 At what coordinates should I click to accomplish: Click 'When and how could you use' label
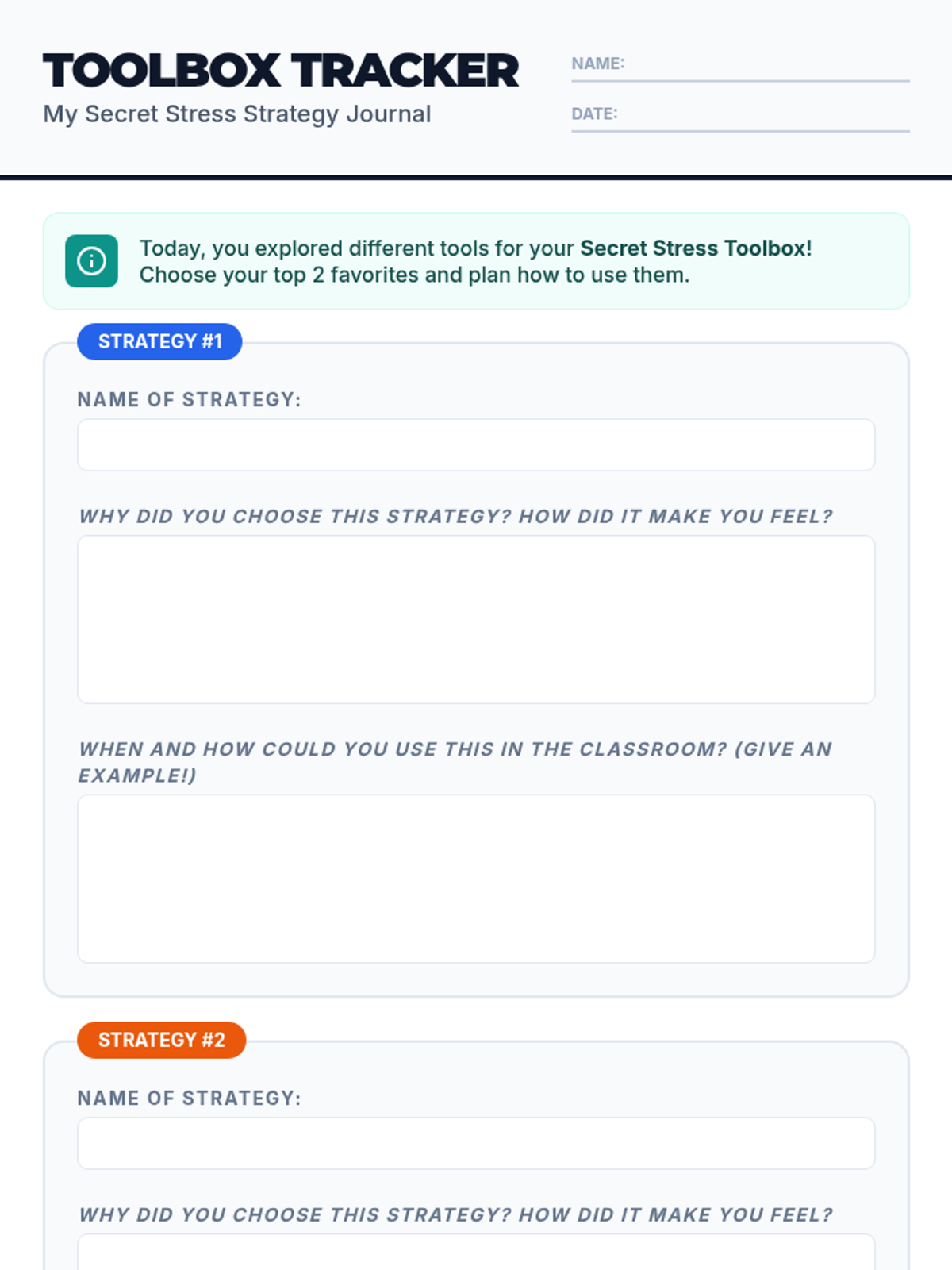click(455, 749)
